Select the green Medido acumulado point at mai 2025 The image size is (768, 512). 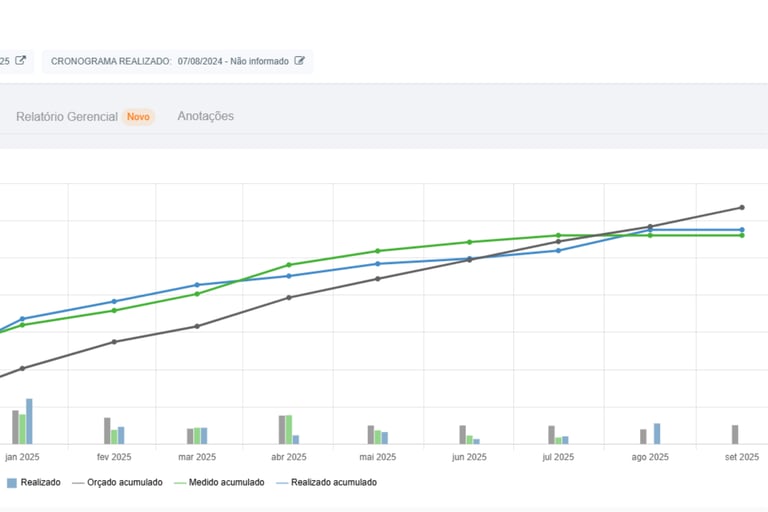pyautogui.click(x=378, y=251)
